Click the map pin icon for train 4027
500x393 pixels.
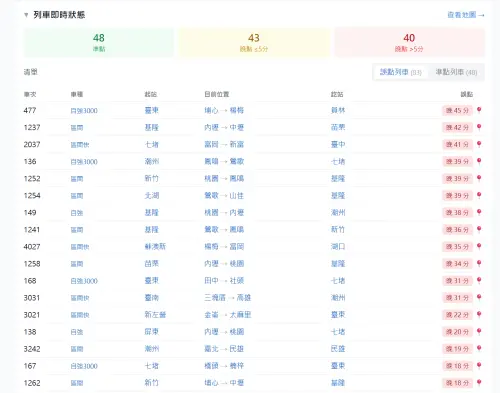click(479, 246)
